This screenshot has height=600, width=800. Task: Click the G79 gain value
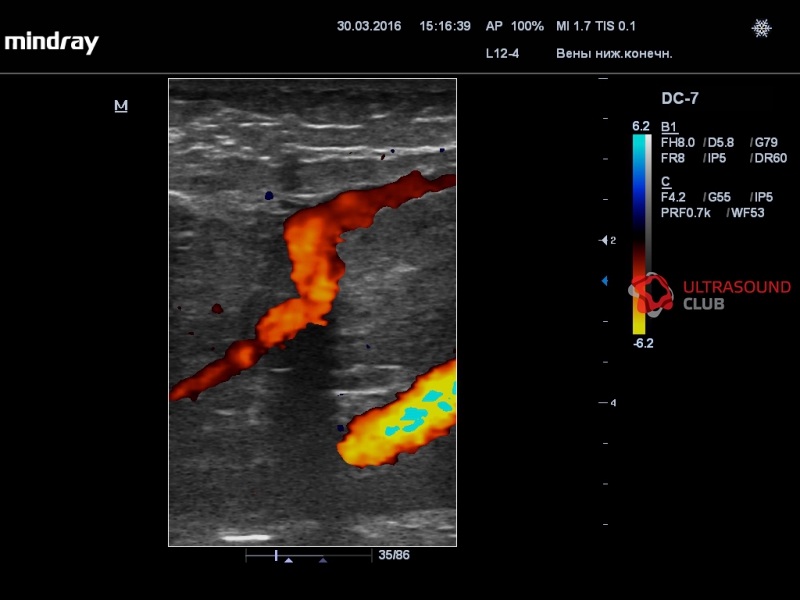766,143
